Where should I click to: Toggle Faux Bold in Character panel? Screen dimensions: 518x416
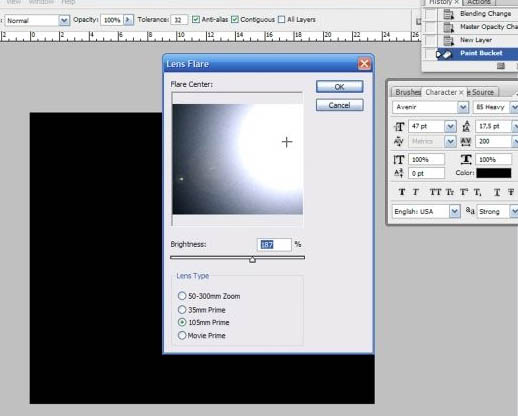[x=402, y=192]
